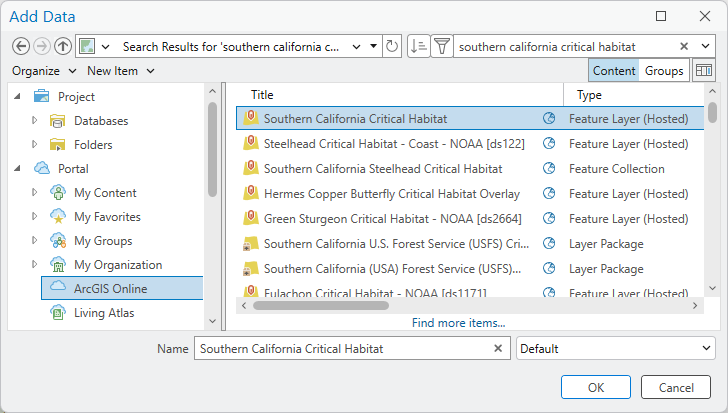This screenshot has width=728, height=413.
Task: Click the Folders icon in tree
Action: [58, 145]
